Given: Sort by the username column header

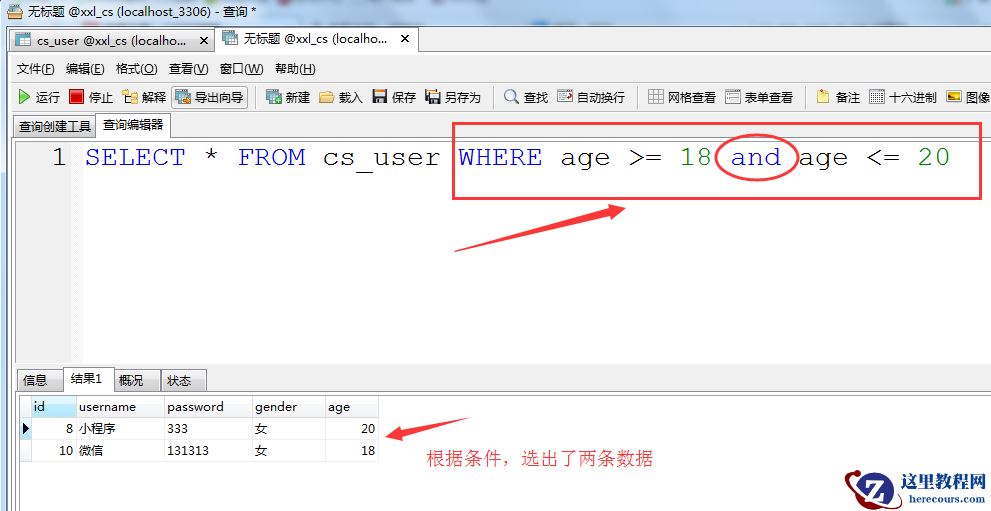Looking at the screenshot, I should tap(120, 407).
